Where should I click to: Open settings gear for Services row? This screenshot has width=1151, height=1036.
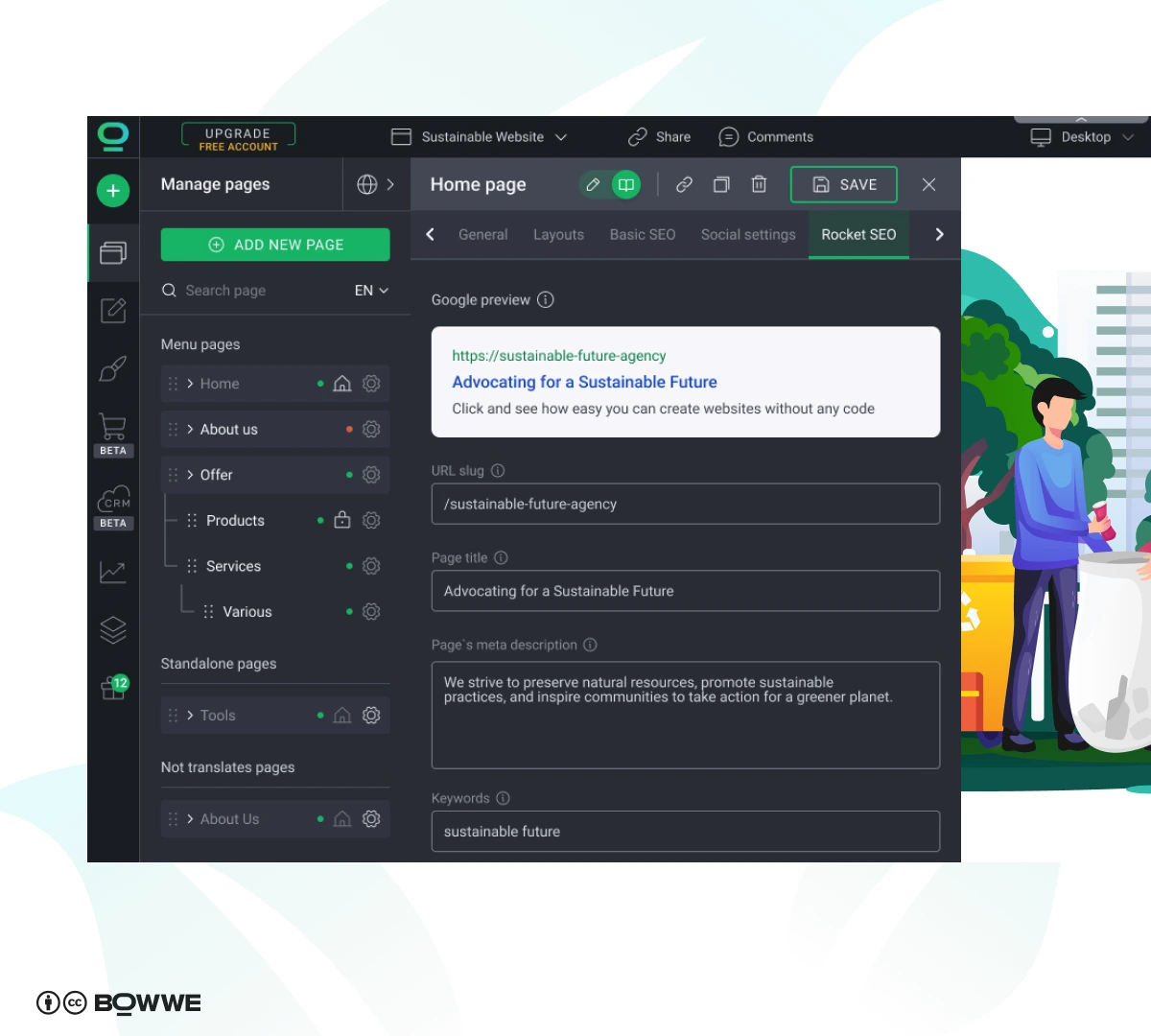coord(372,566)
